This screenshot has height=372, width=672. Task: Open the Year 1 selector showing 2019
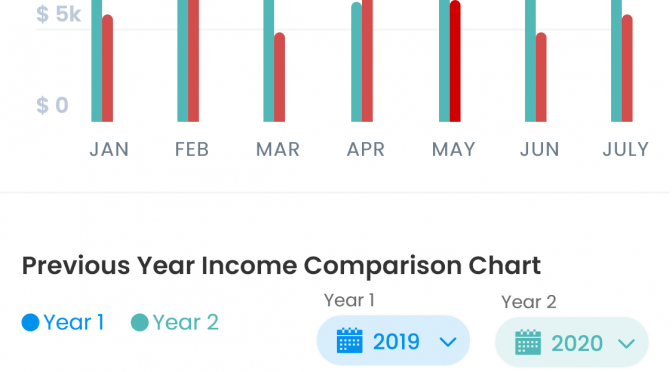tap(393, 341)
